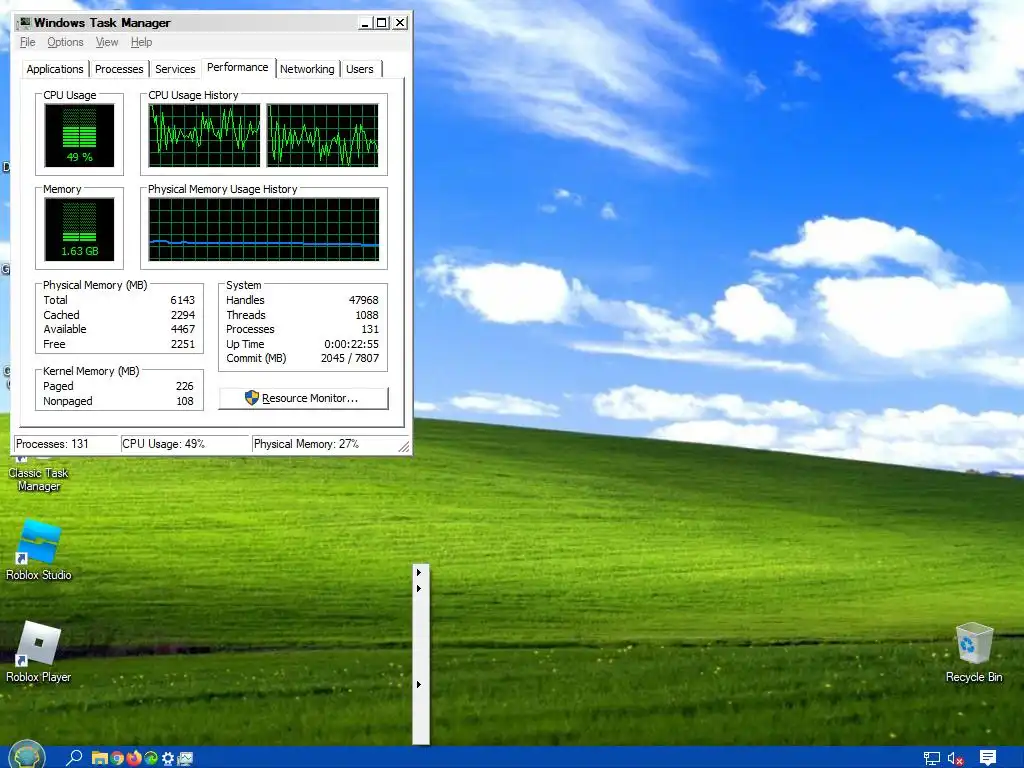This screenshot has height=768, width=1024.
Task: Click status bar text Physical Memory: 27%
Action: pyautogui.click(x=306, y=443)
